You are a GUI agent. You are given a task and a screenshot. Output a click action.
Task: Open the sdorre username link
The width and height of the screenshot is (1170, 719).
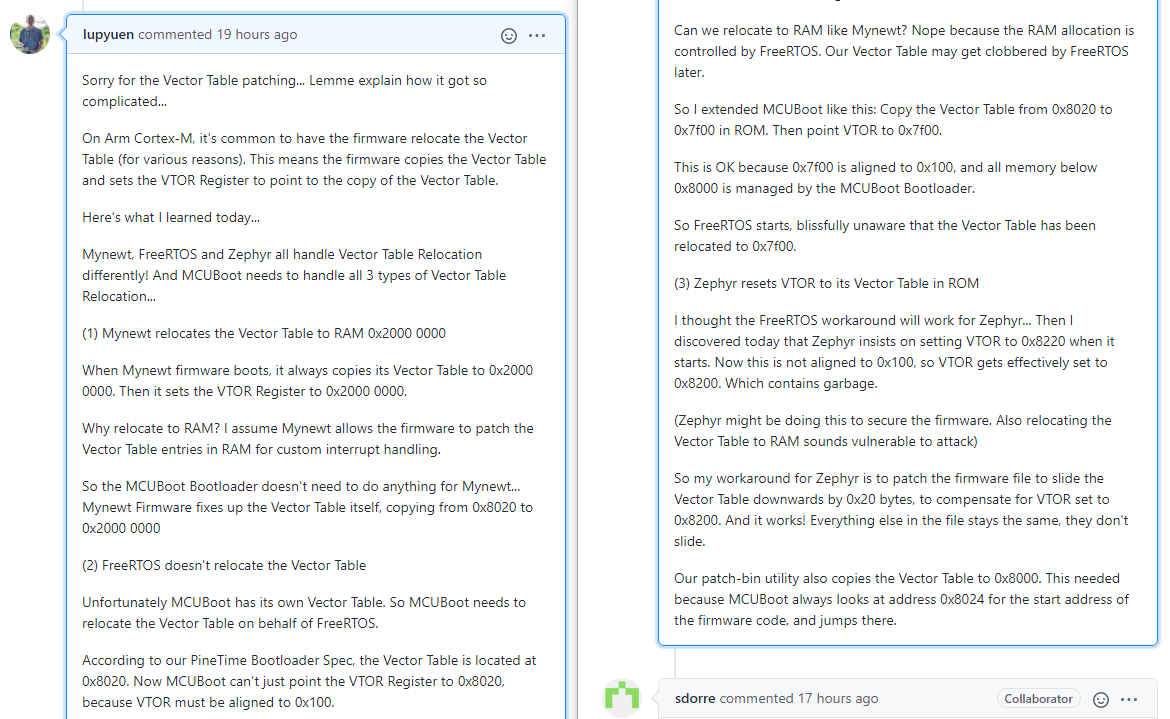pyautogui.click(x=695, y=698)
